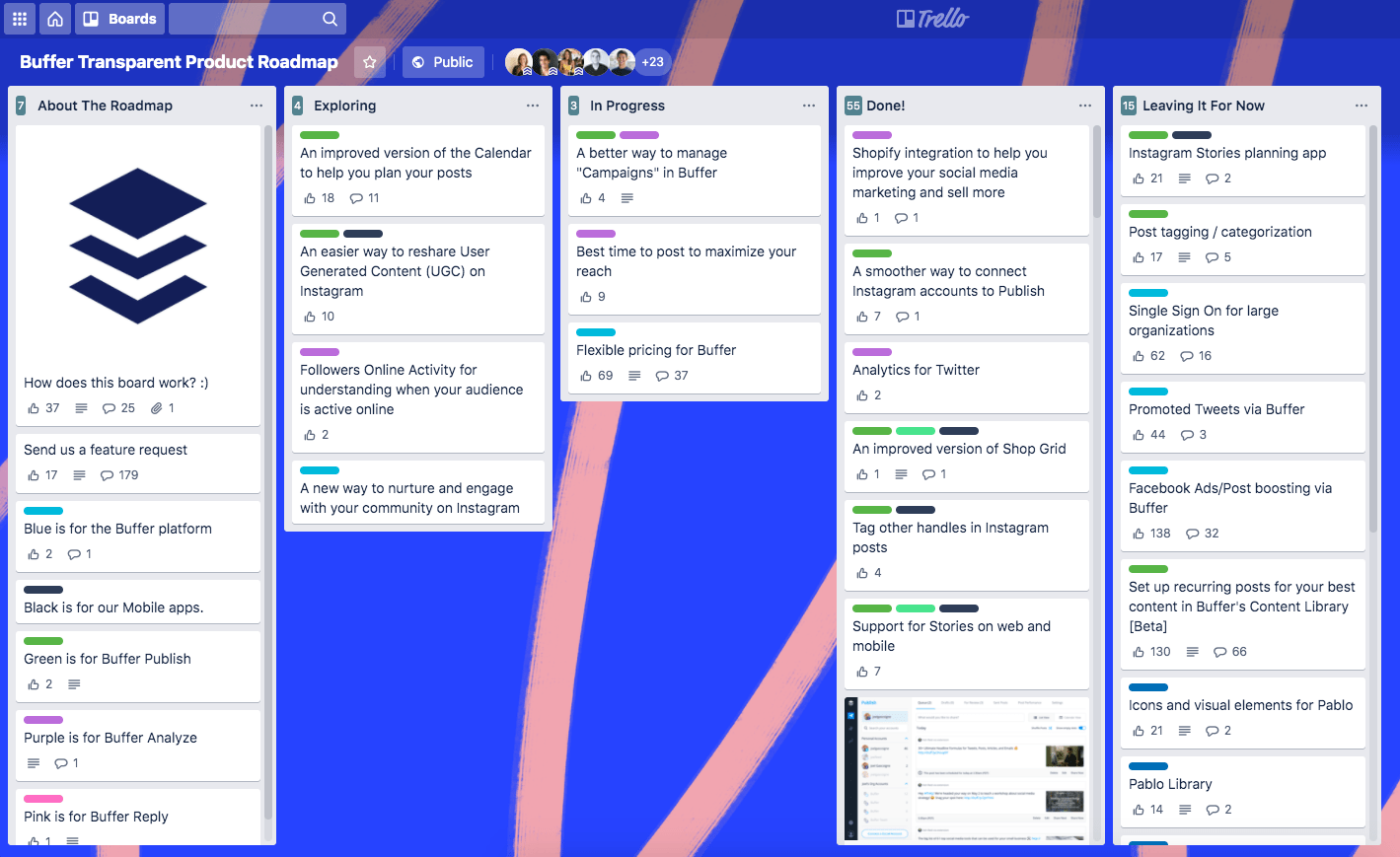Click the Done! list vertical scrollbar
The width and height of the screenshot is (1400, 857).
coord(1097,172)
